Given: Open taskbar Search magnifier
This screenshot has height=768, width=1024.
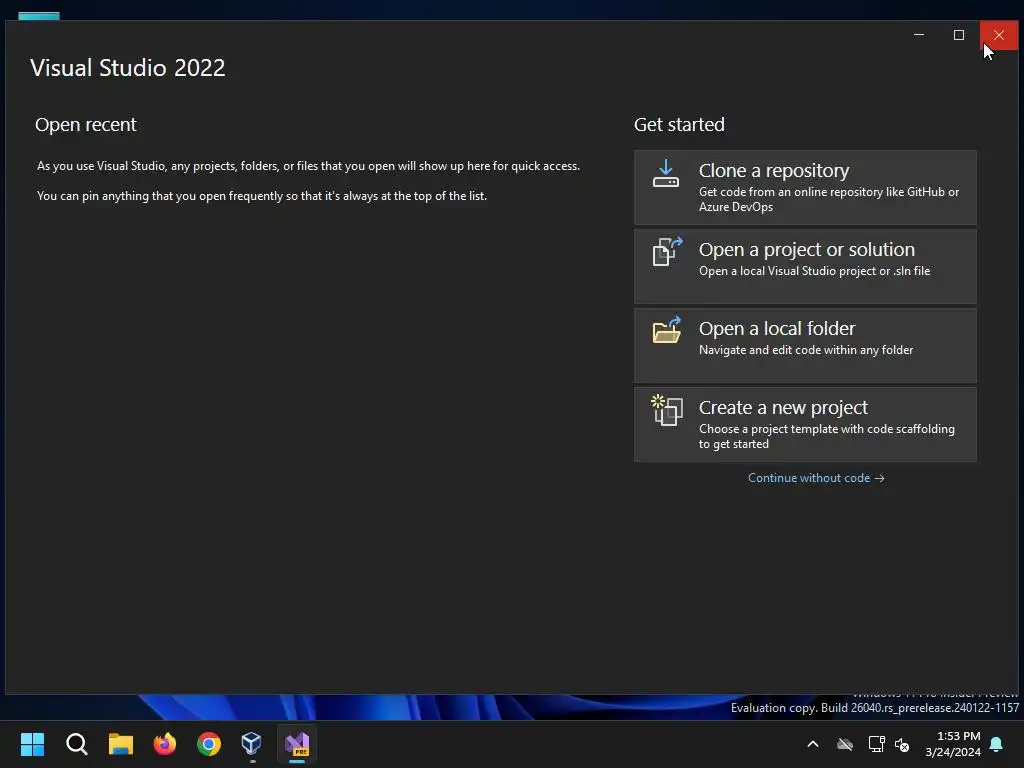Looking at the screenshot, I should tap(76, 744).
